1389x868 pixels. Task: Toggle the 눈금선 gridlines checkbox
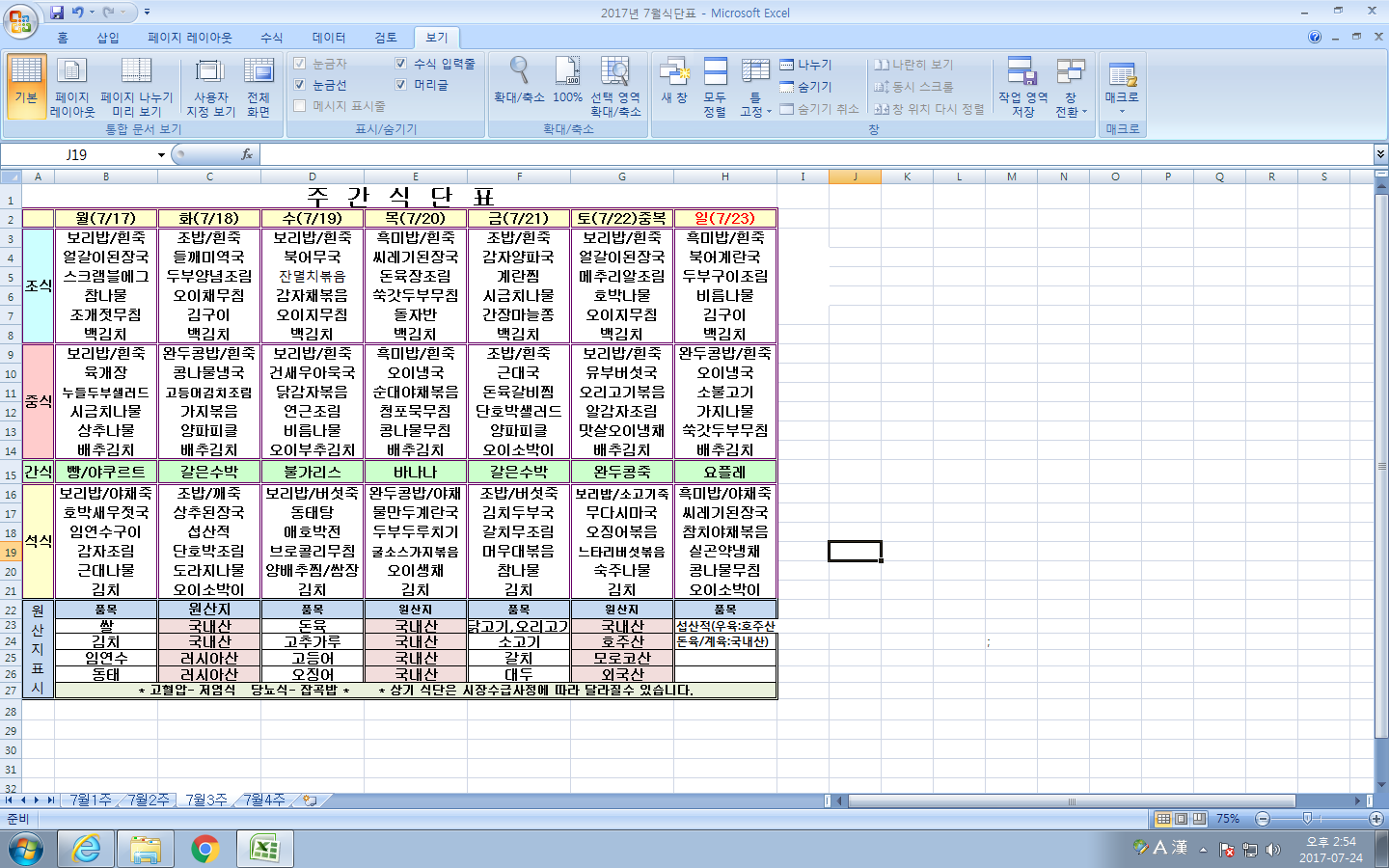(x=300, y=85)
